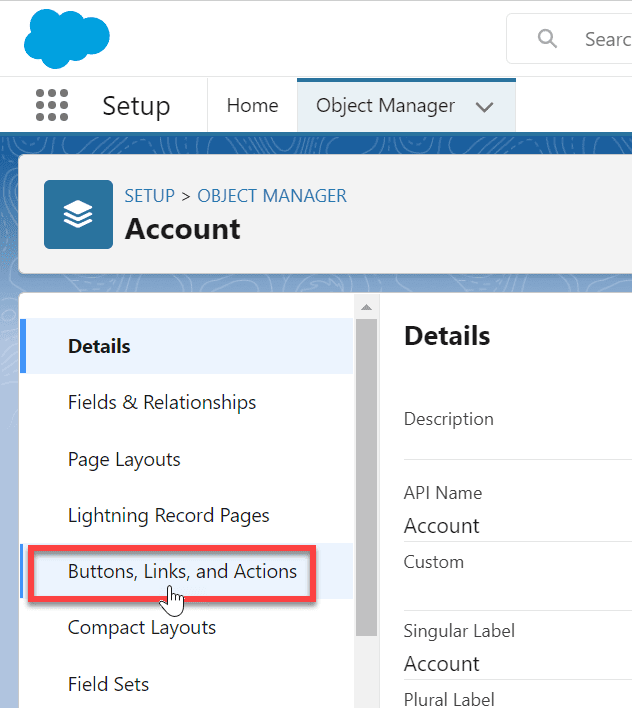The width and height of the screenshot is (632, 708).
Task: Go to Page Layouts
Action: [x=186, y=459]
